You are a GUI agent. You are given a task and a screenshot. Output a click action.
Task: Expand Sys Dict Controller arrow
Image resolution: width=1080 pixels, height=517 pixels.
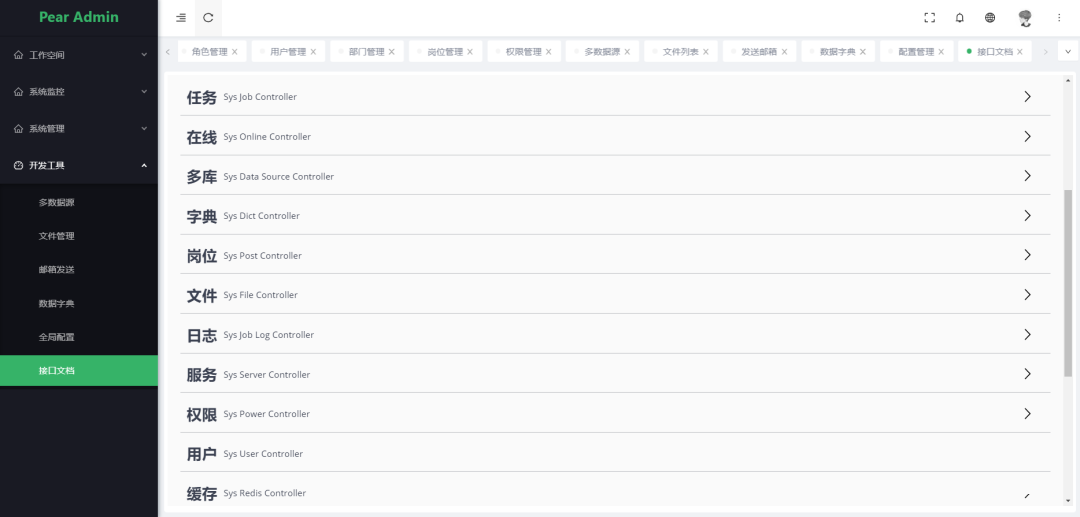(1028, 215)
